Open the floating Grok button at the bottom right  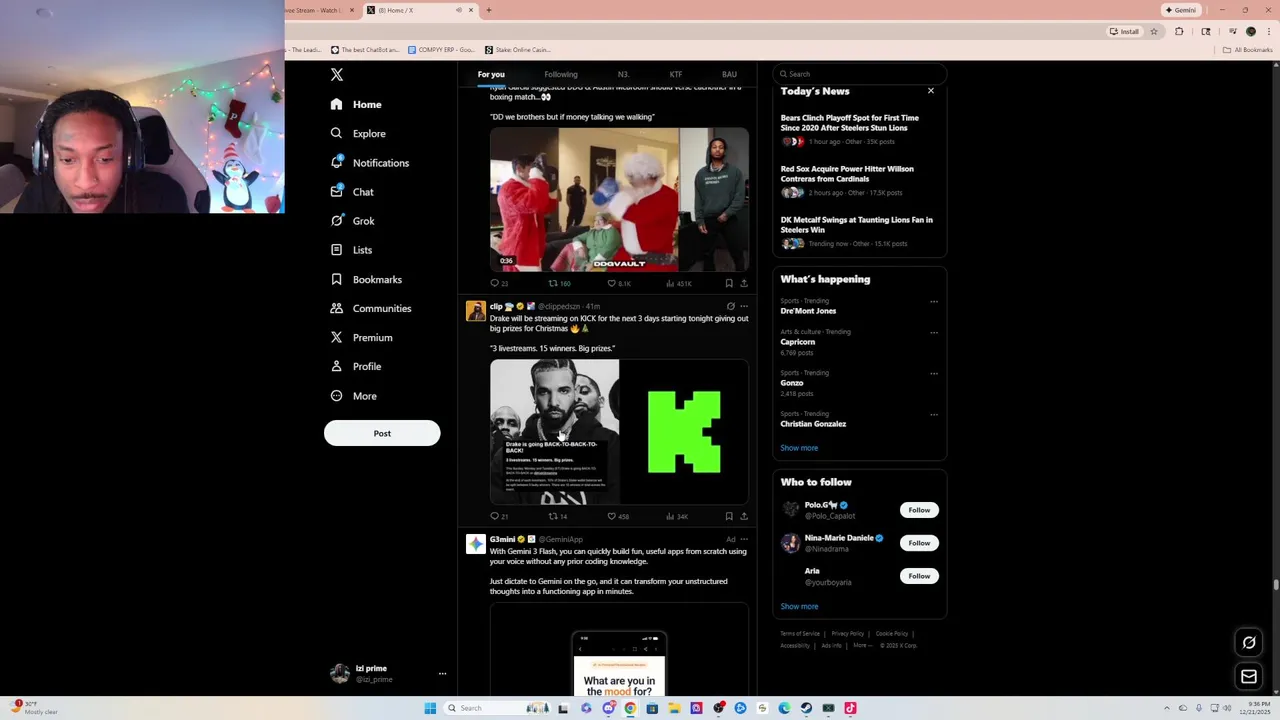click(1249, 643)
